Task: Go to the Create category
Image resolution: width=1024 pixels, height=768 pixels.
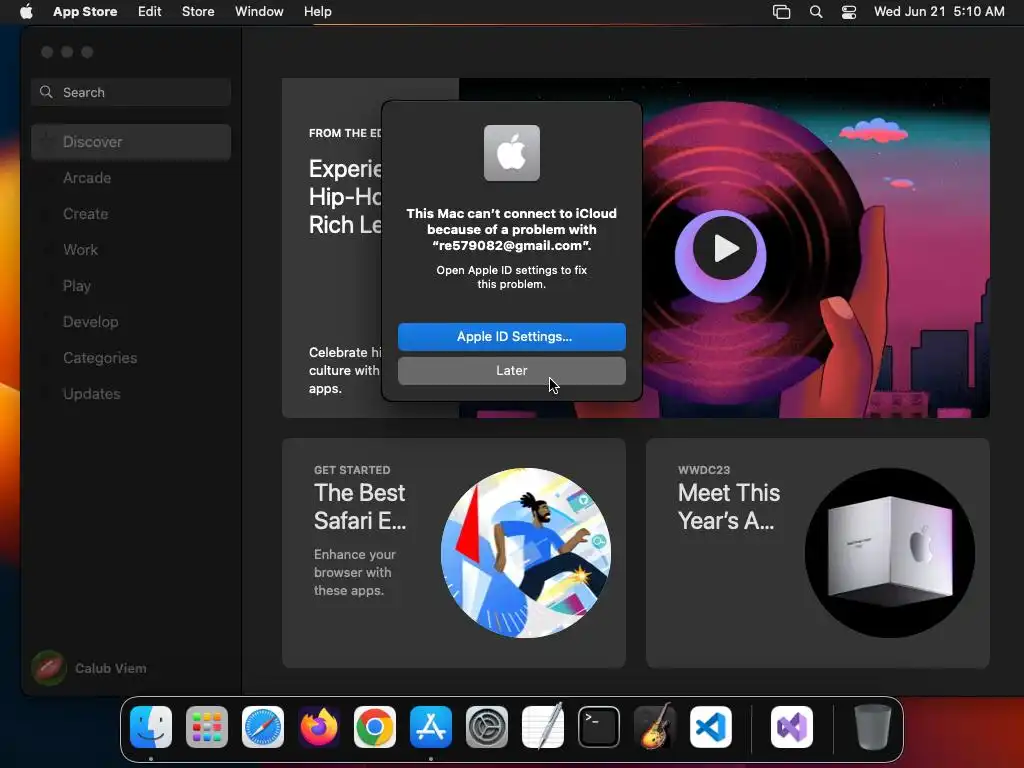Action: click(86, 214)
